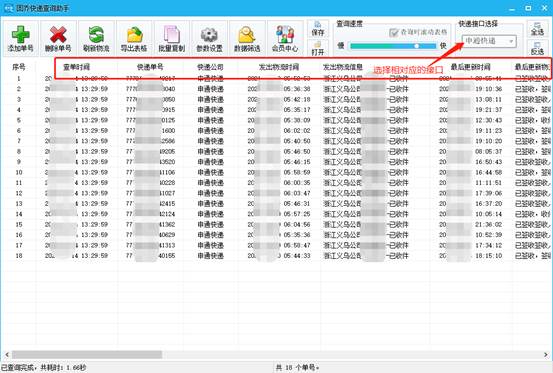
Task: Sort by the 序号 column header
Action: click(19, 67)
